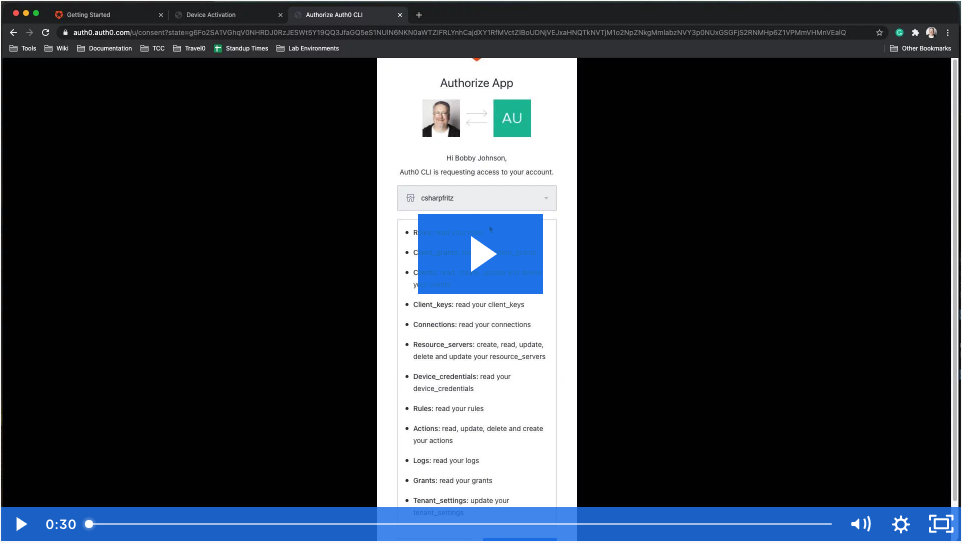Click the 0:30 video time label

point(61,525)
